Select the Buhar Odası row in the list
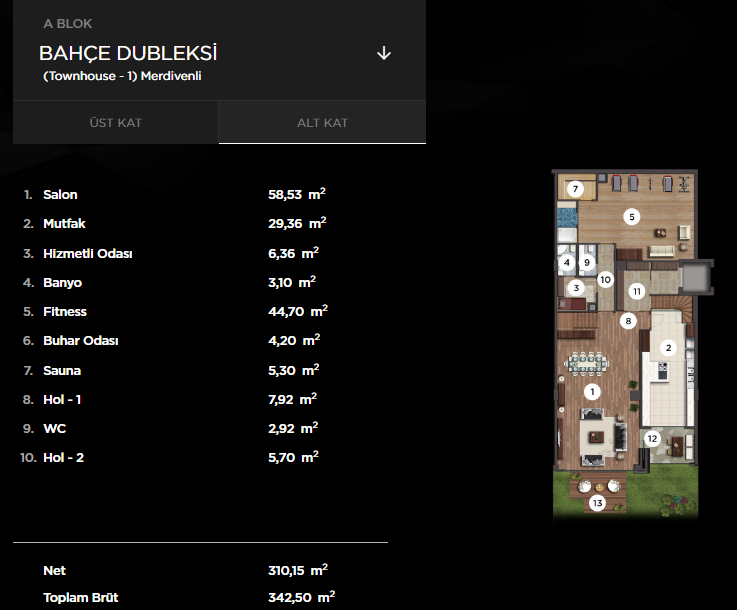The height and width of the screenshot is (610, 737). (81, 341)
